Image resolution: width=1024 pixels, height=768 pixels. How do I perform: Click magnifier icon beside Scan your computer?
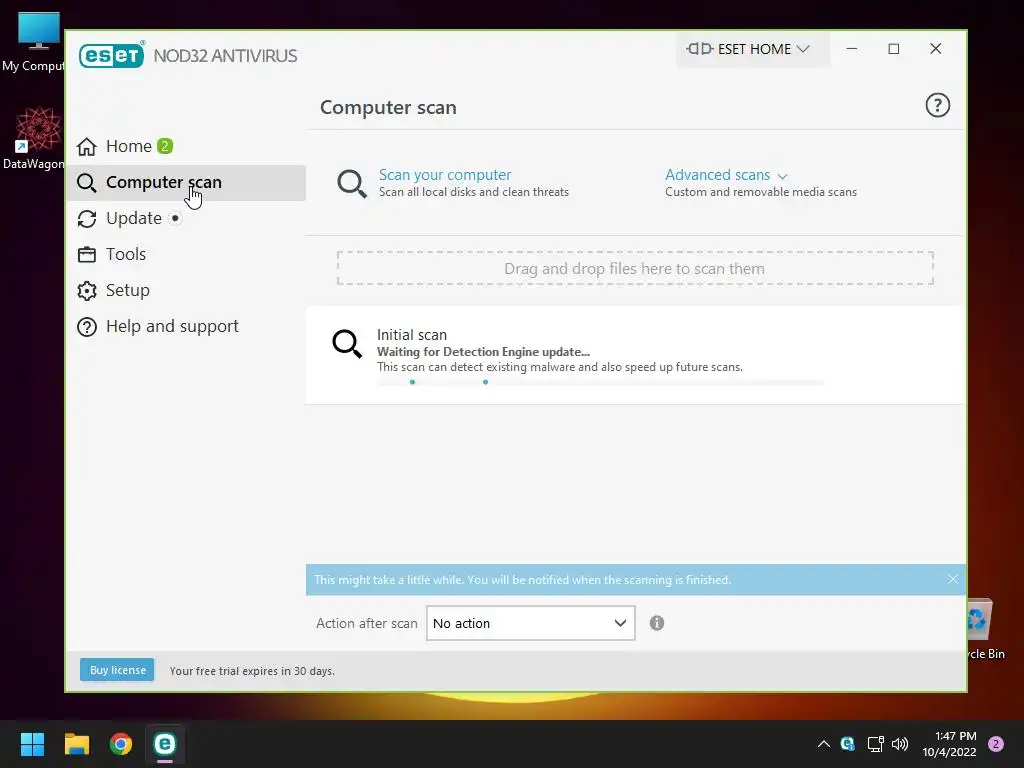point(351,184)
